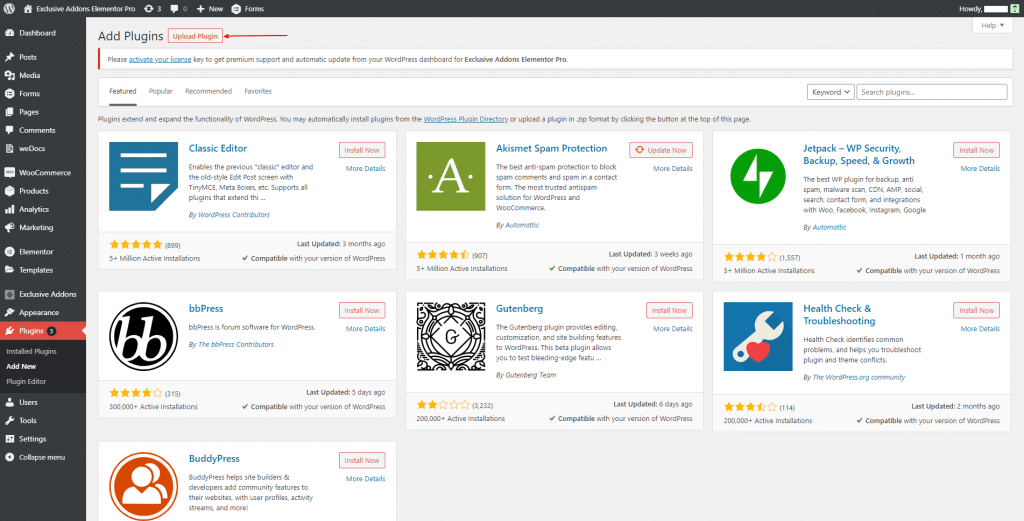Viewport: 1024px width, 521px height.
Task: Switch to the Recommended tab
Action: coord(208,91)
